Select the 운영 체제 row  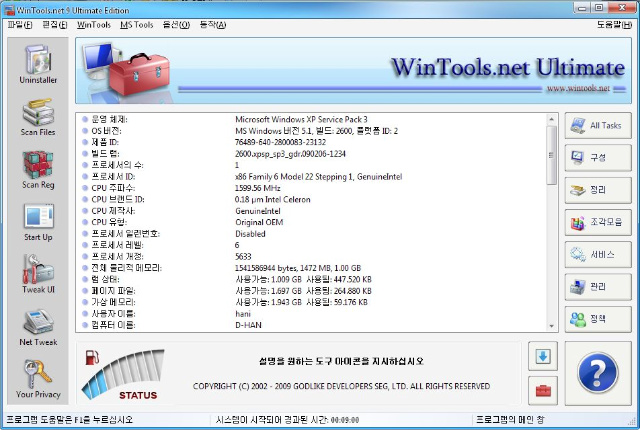pyautogui.click(x=313, y=120)
